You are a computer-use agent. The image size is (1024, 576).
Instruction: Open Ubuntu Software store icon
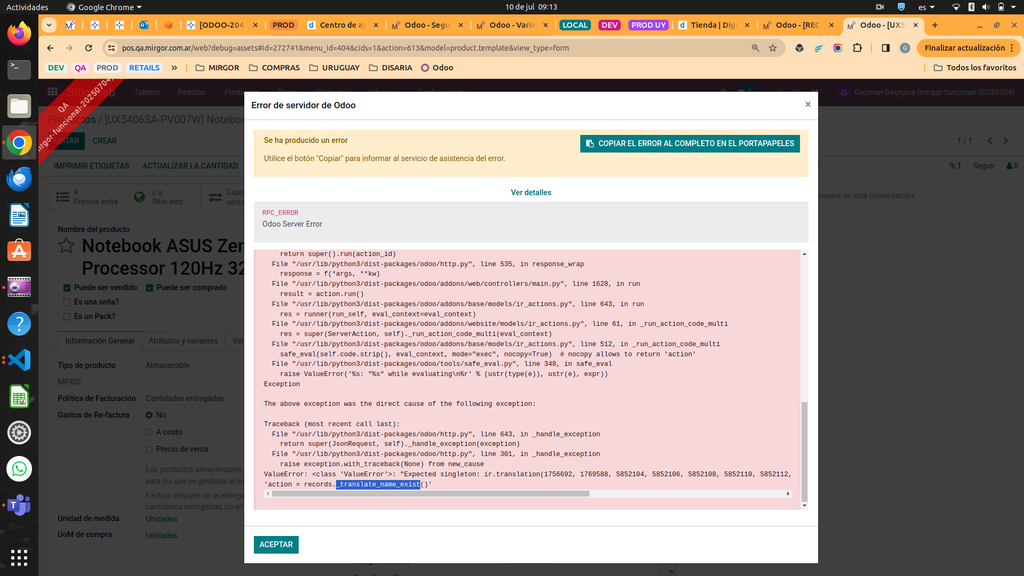tap(19, 251)
